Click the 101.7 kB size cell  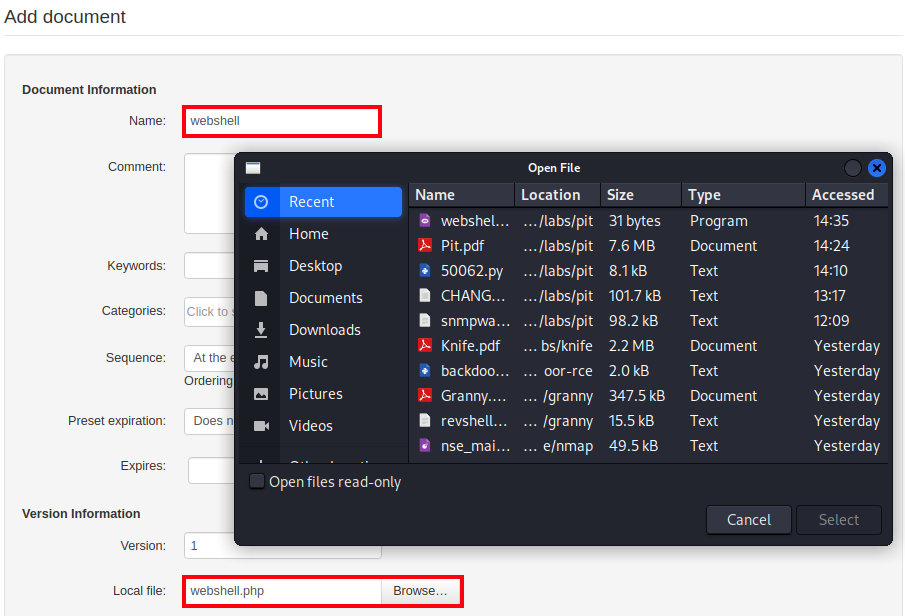[634, 296]
